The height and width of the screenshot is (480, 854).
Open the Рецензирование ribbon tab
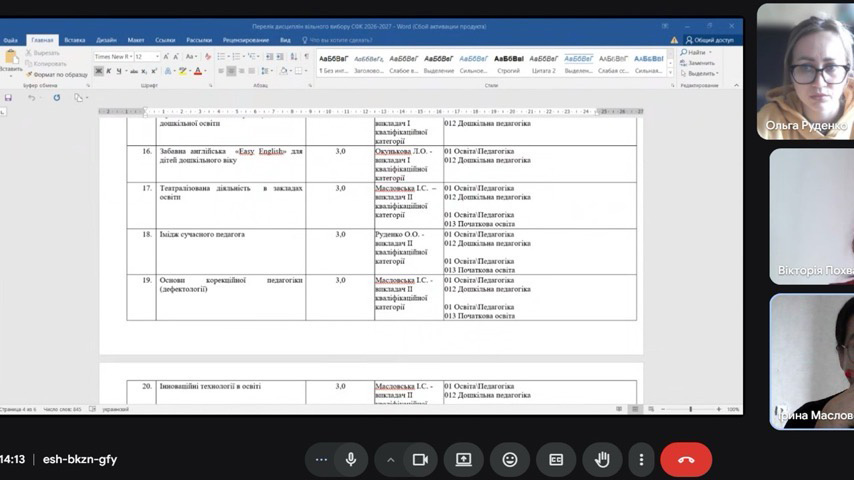click(245, 40)
